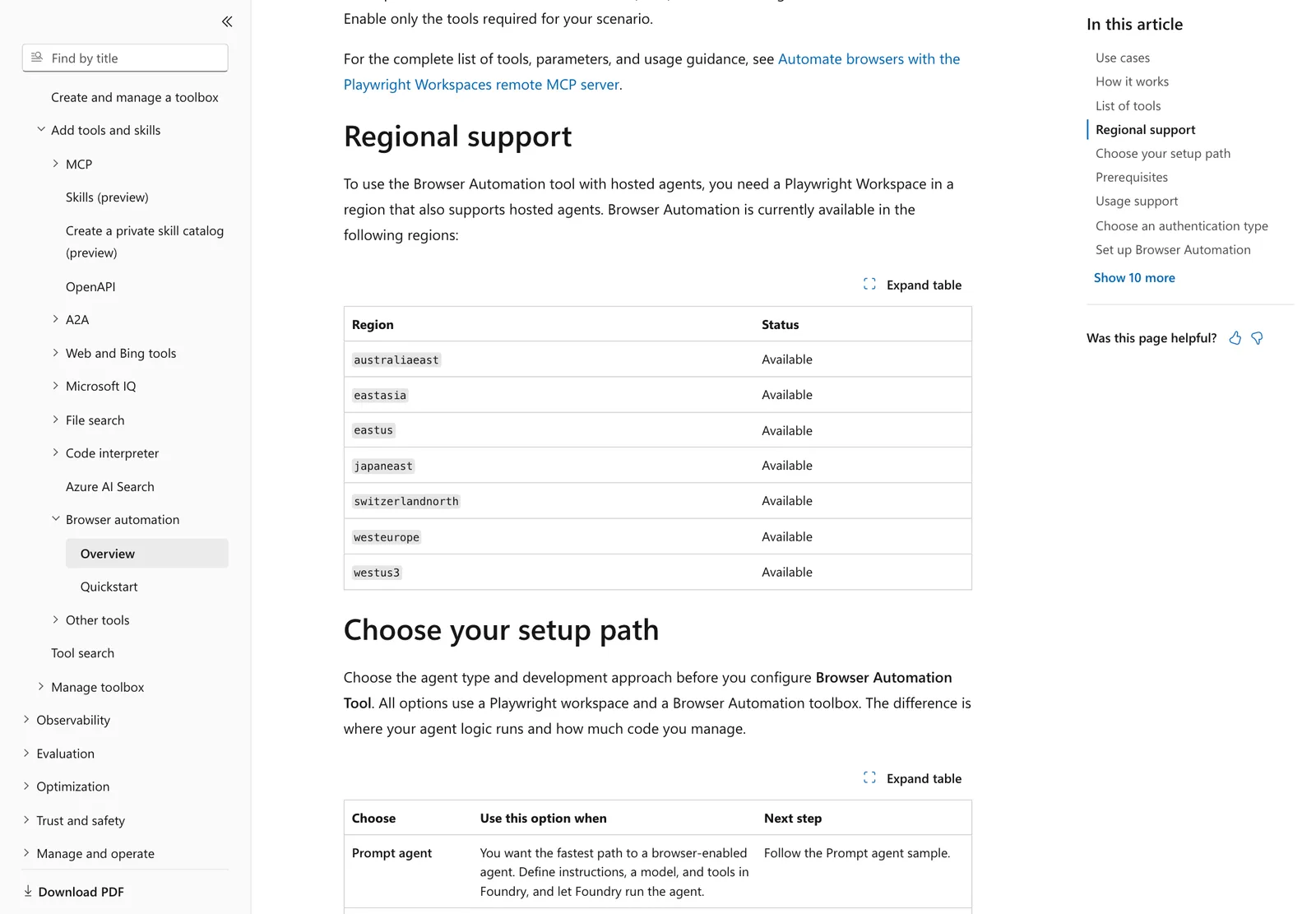
Task: Open Create and manage a toolbox page
Action: tap(135, 97)
